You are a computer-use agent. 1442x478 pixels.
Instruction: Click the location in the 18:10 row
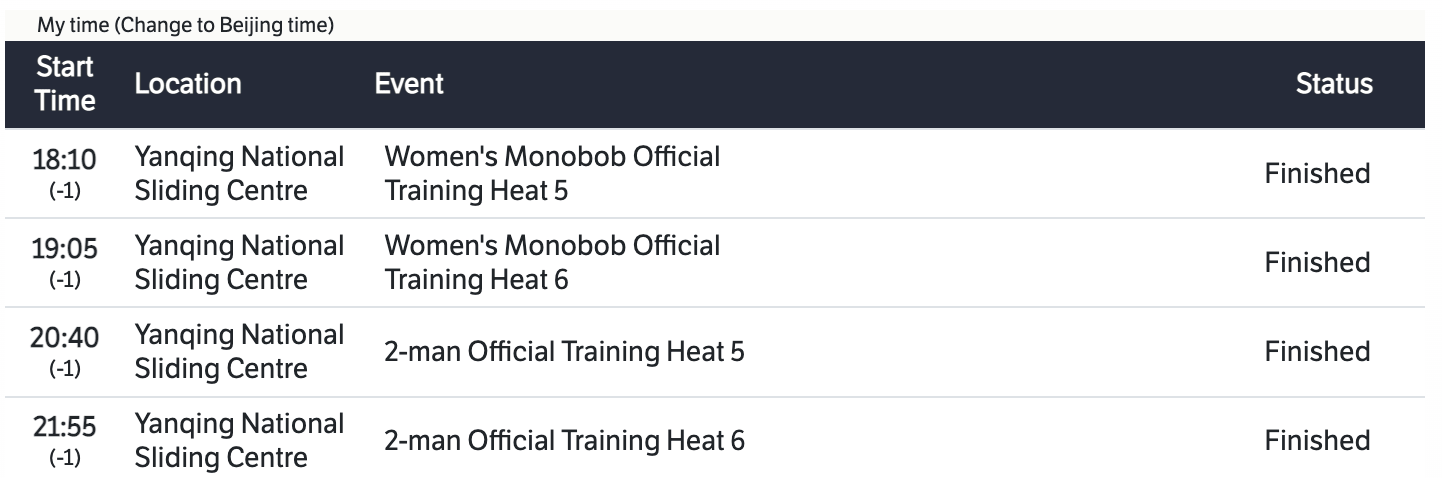coord(239,173)
